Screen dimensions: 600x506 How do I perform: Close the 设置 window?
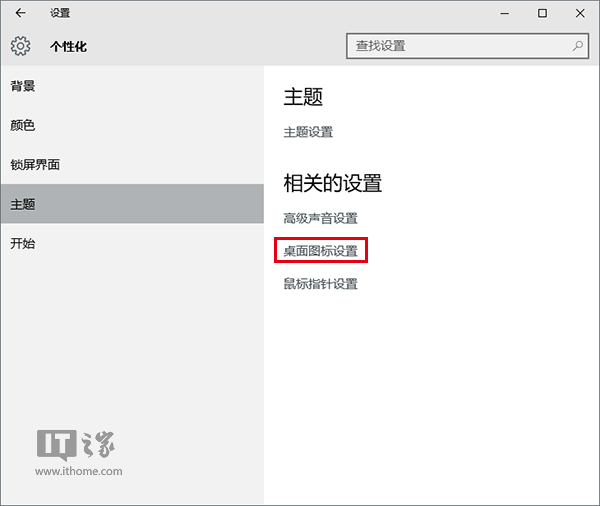point(580,13)
